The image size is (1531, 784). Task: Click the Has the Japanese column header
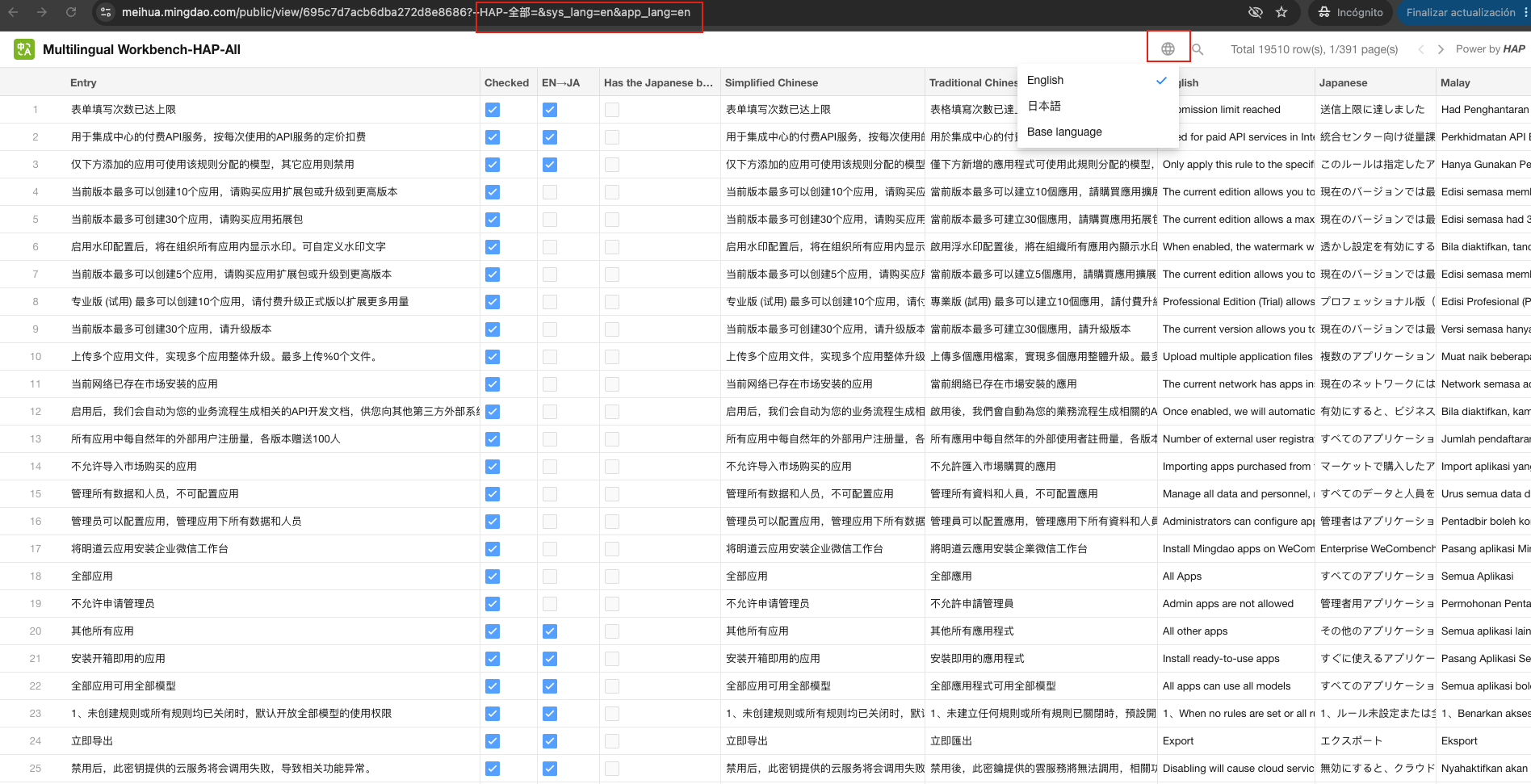coord(658,82)
